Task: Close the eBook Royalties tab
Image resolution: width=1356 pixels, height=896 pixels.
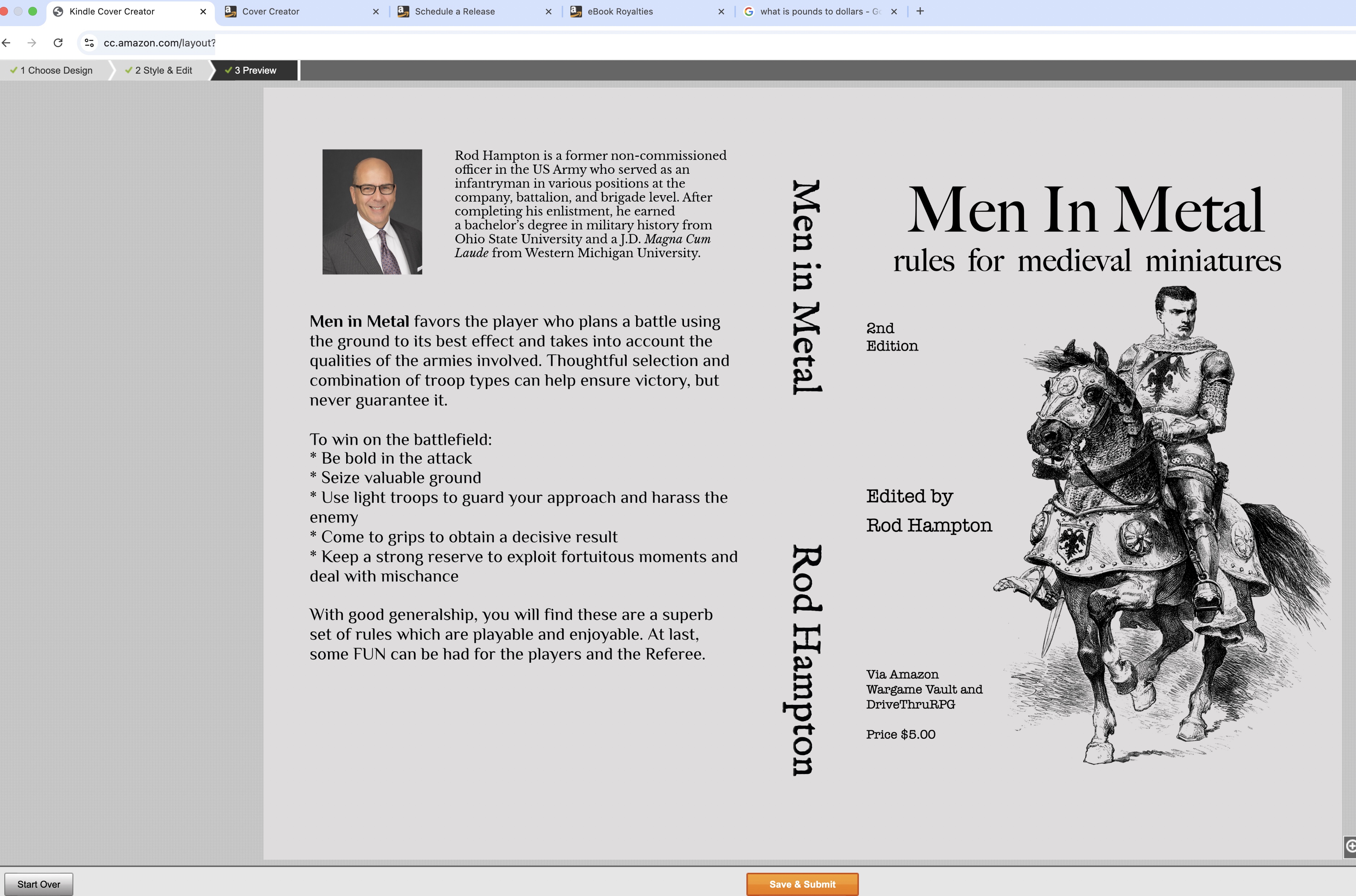Action: tap(721, 12)
